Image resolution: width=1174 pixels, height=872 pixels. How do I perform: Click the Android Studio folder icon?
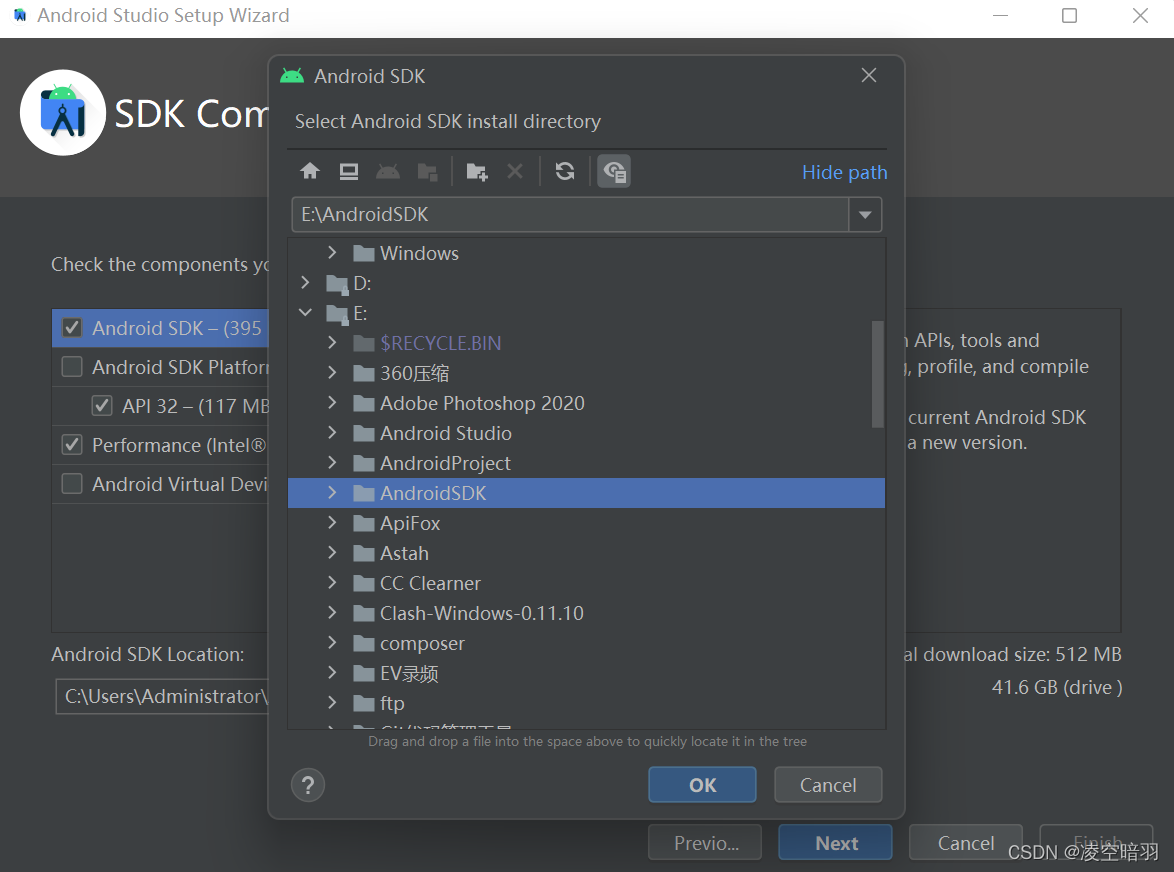(x=364, y=433)
